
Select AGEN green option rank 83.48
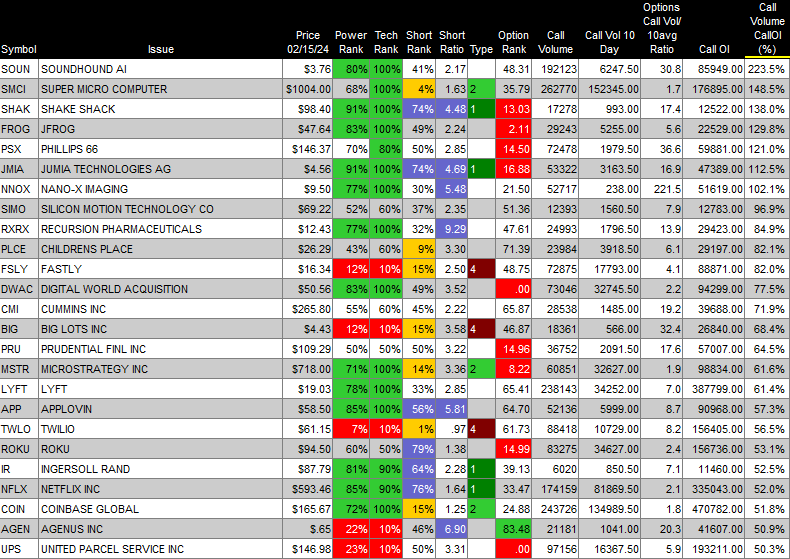coord(513,529)
